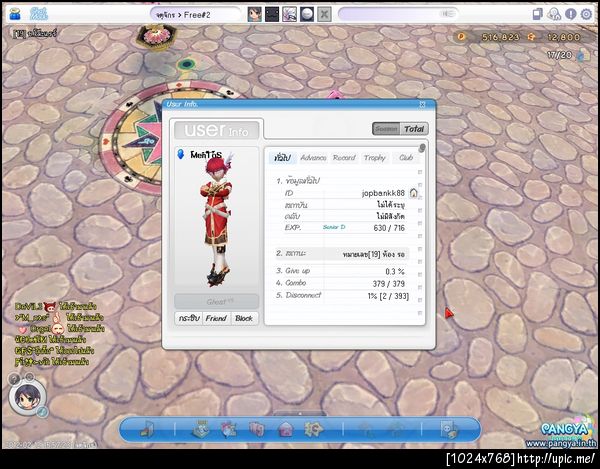The height and width of the screenshot is (469, 600).
Task: Open the ทั่วไป general tab
Action: click(x=282, y=158)
